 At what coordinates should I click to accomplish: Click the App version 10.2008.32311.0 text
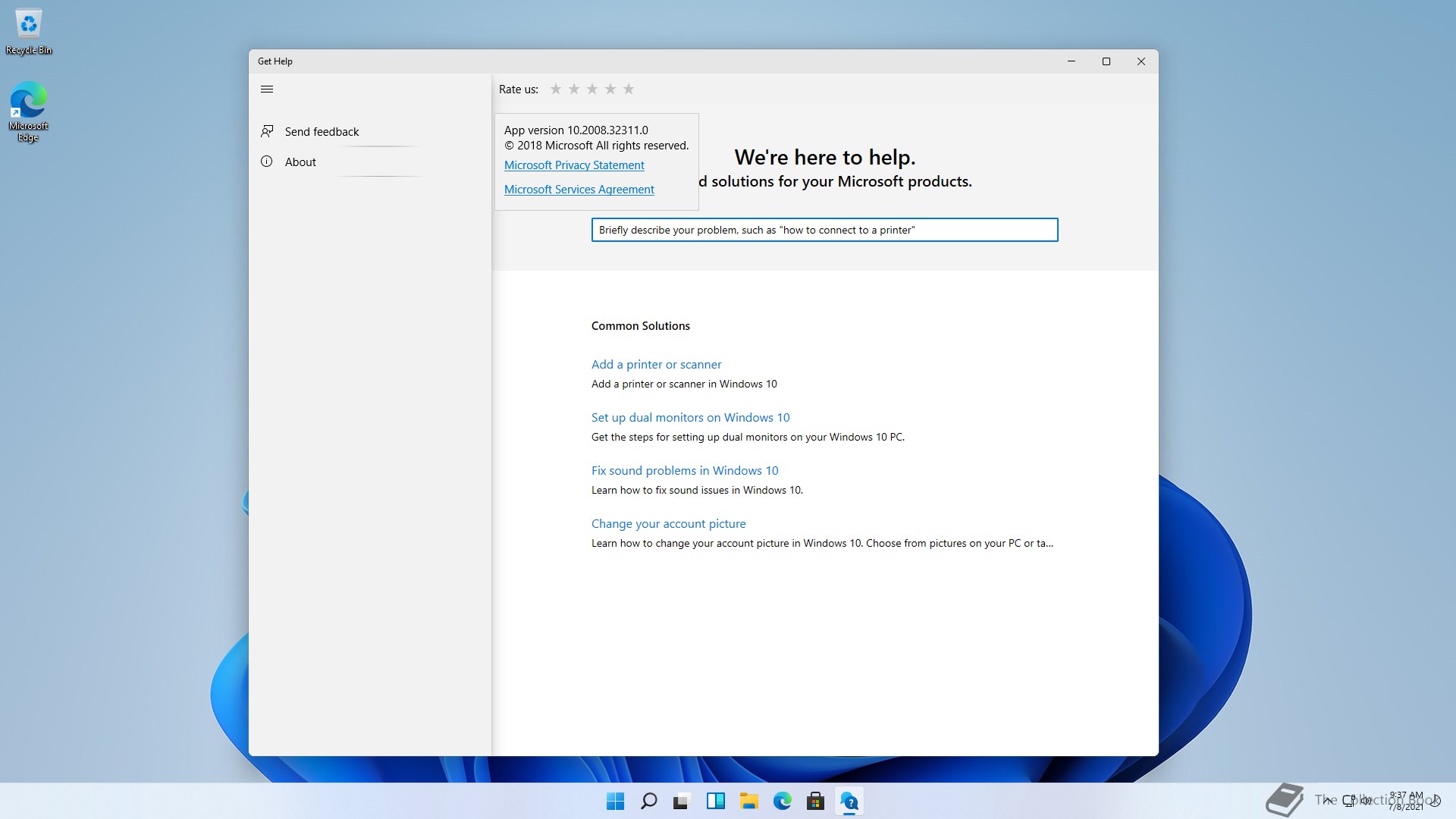pos(576,130)
